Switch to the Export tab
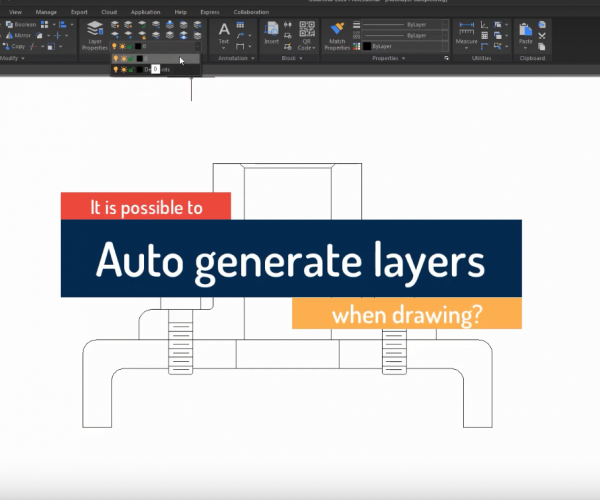The width and height of the screenshot is (600, 500). (x=79, y=12)
